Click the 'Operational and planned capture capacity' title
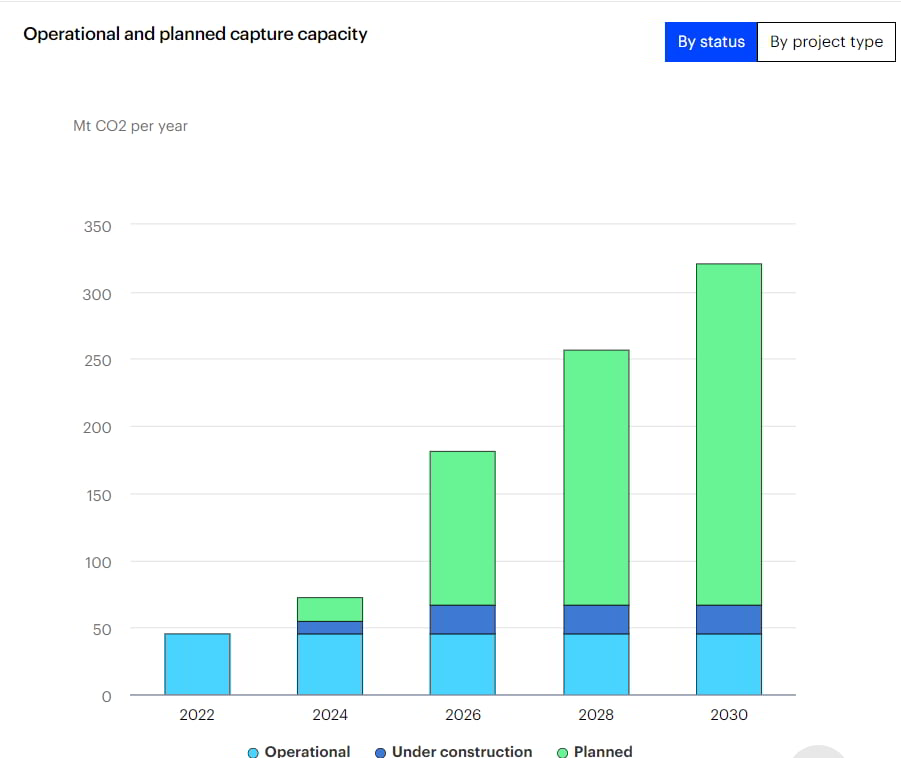 click(195, 34)
